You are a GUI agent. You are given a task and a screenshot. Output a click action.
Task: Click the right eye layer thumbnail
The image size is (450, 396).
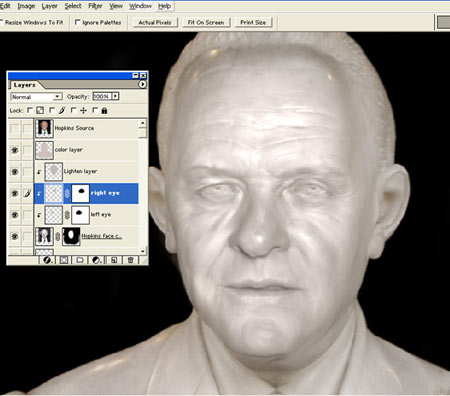coord(54,193)
